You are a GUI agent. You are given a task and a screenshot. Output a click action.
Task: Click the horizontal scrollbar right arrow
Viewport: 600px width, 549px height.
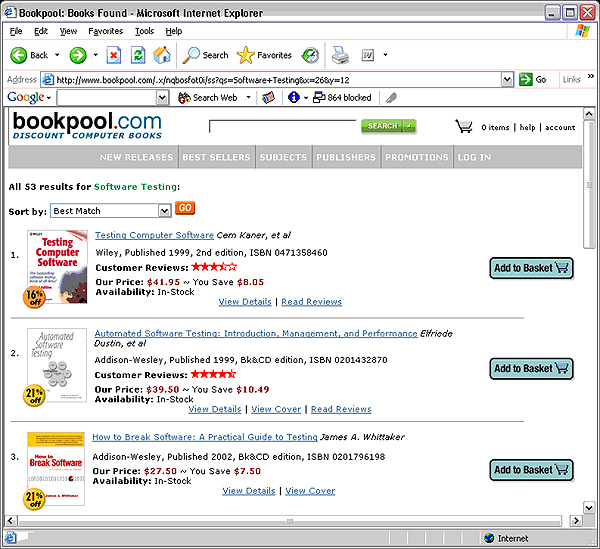coord(576,520)
